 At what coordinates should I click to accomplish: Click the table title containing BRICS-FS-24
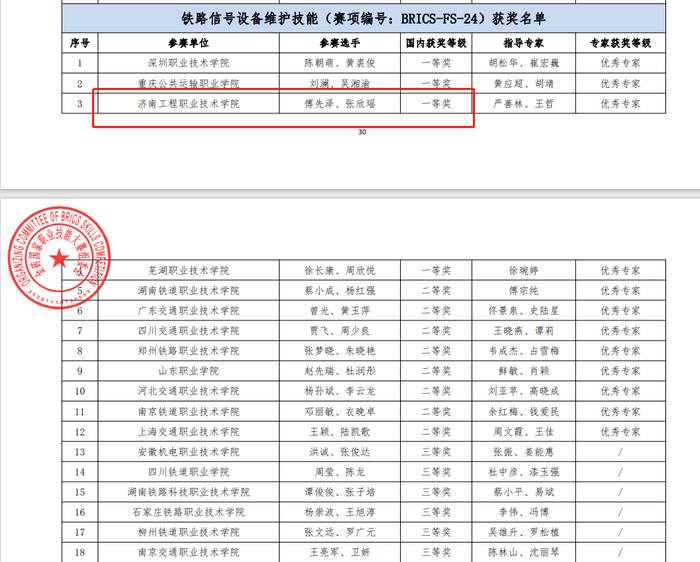(x=363, y=18)
